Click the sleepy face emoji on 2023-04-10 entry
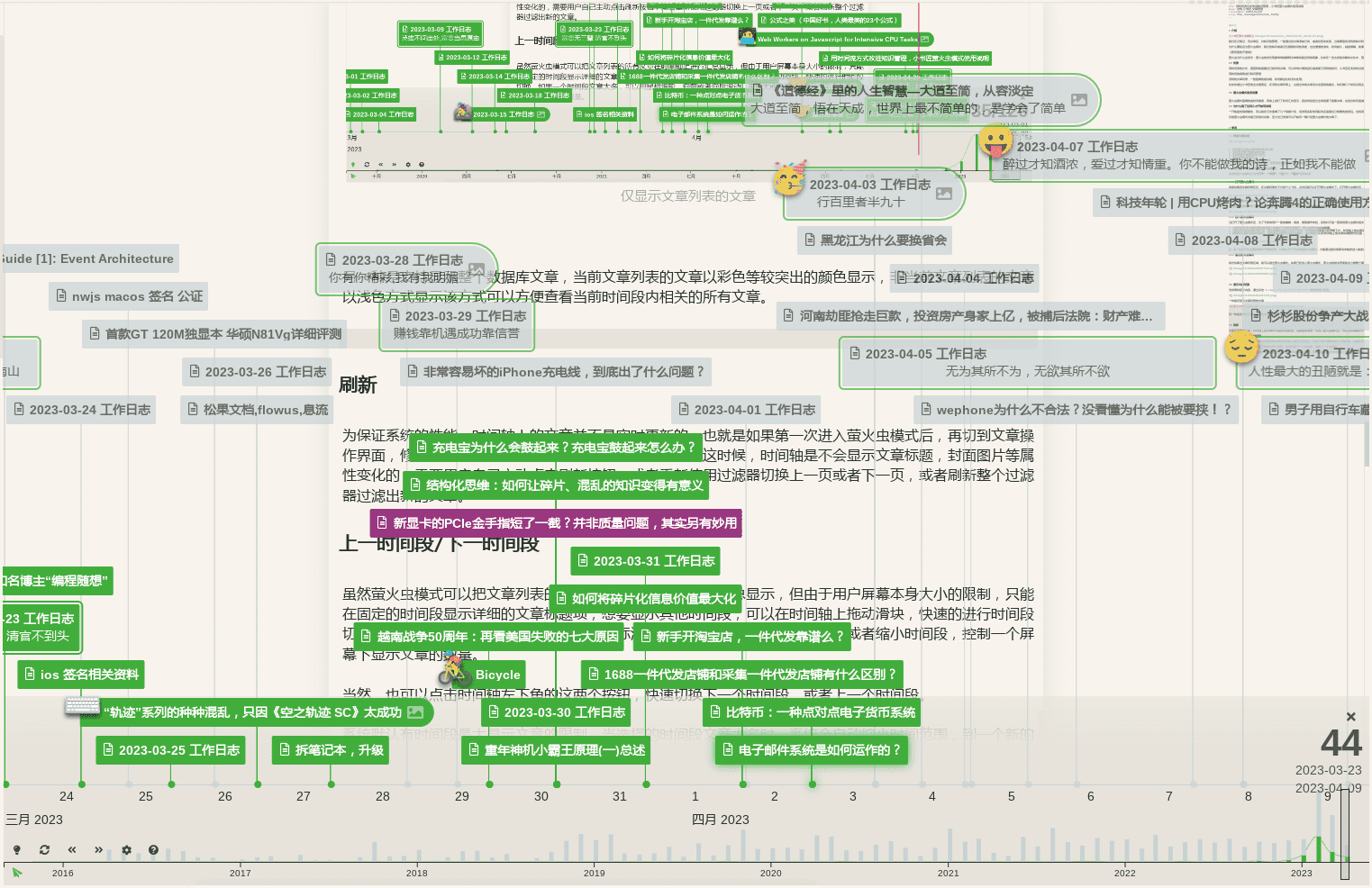Screen dimensions: 1372x888 1241,347
